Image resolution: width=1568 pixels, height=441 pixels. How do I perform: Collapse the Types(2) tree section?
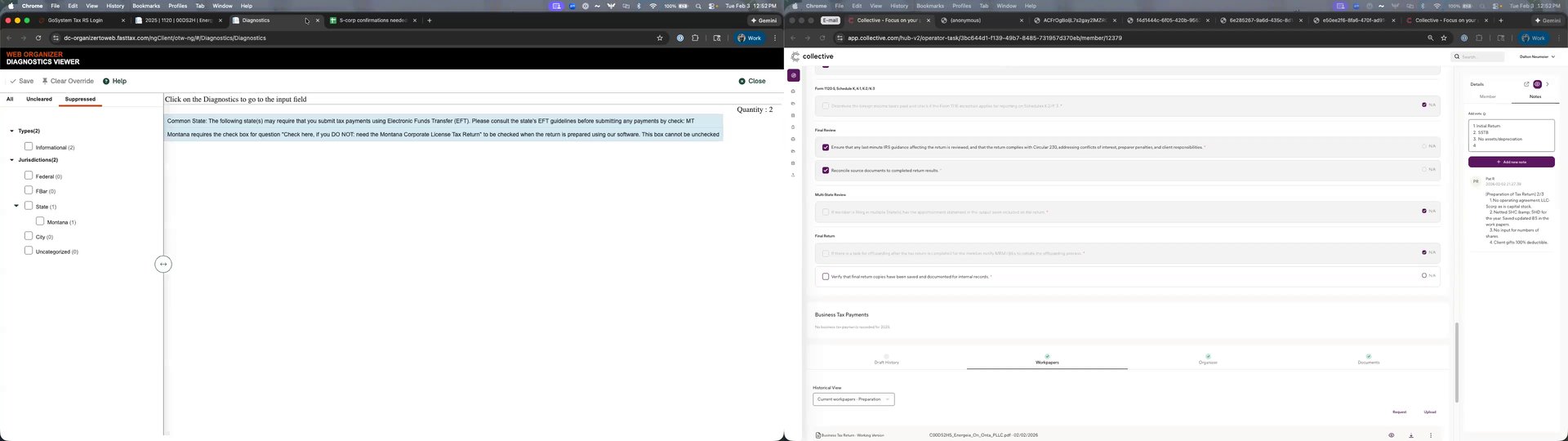point(11,131)
